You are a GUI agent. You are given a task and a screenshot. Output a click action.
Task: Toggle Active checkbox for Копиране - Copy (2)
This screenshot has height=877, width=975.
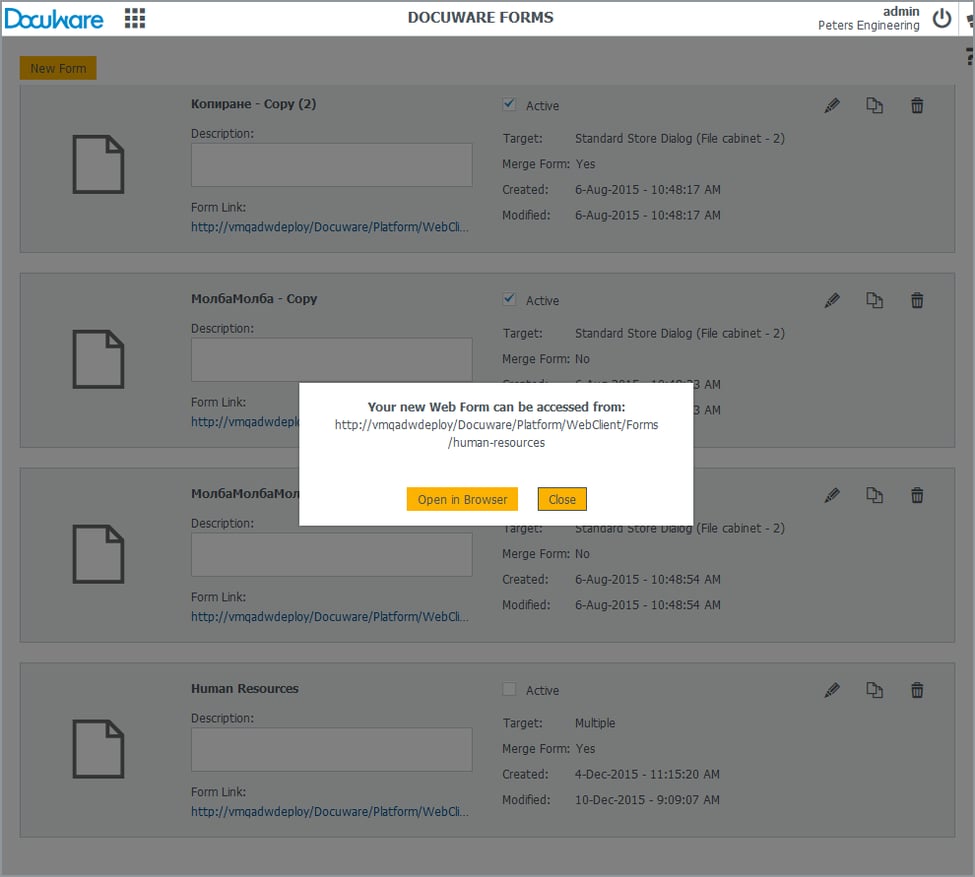[509, 104]
